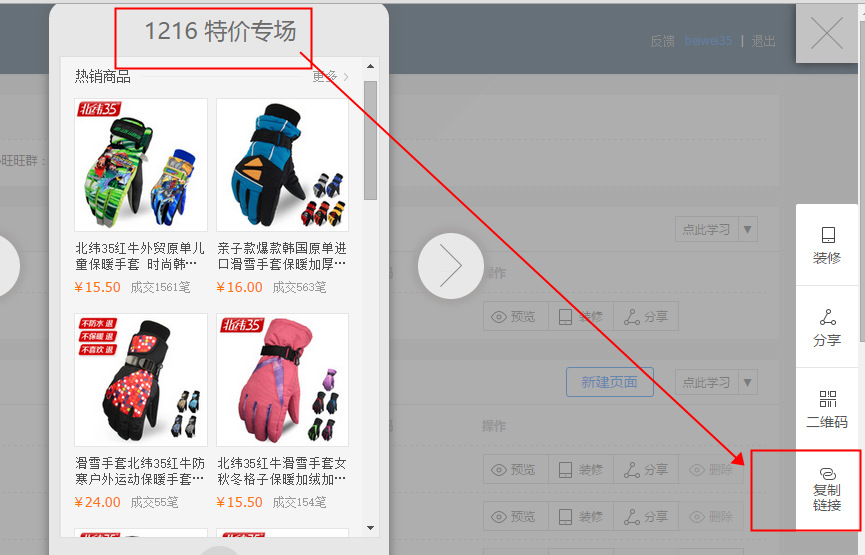The height and width of the screenshot is (555, 865).
Task: Open the green children's glove thumbnail
Action: [x=141, y=164]
